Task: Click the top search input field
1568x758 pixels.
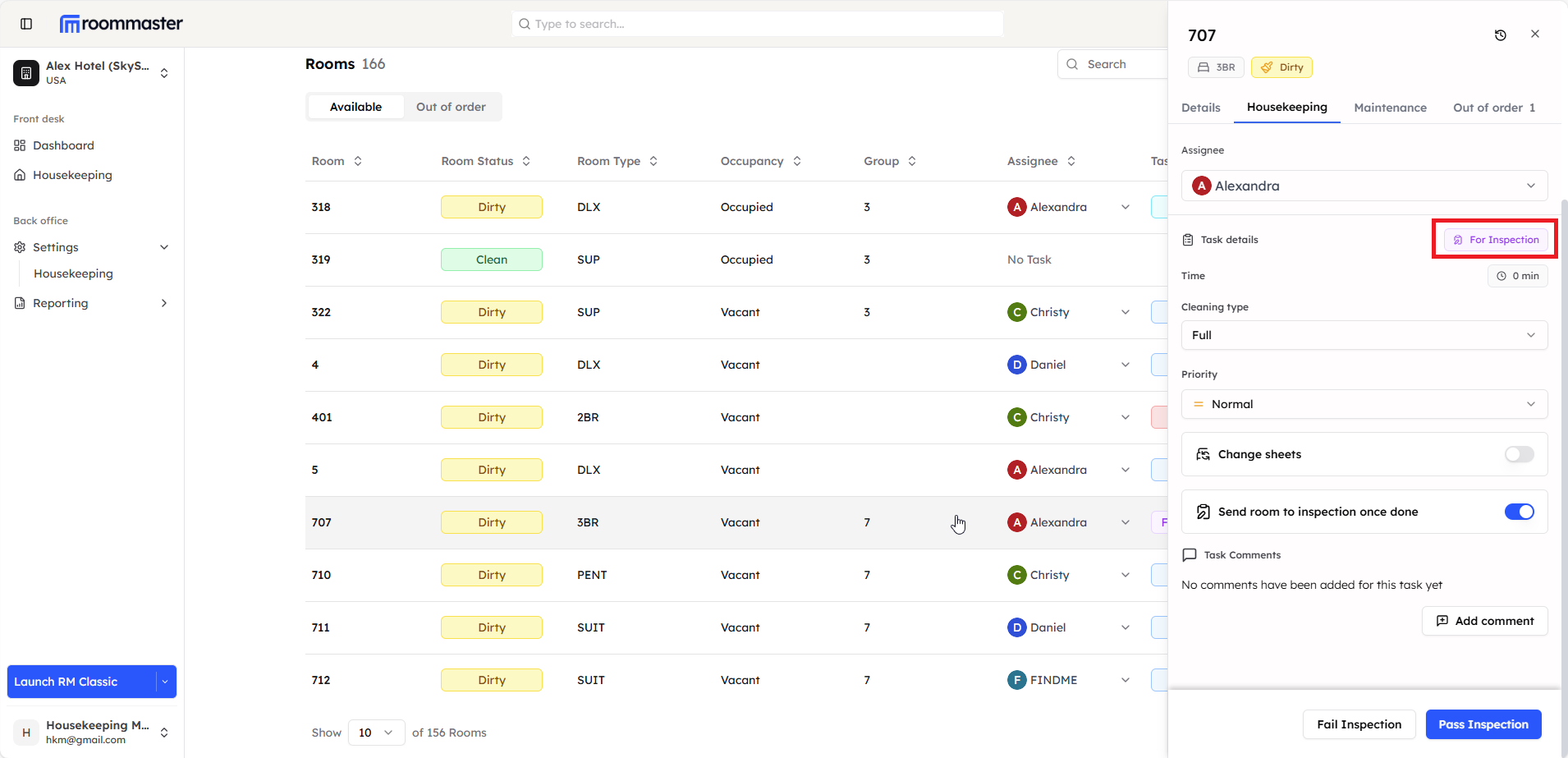Action: coord(757,24)
